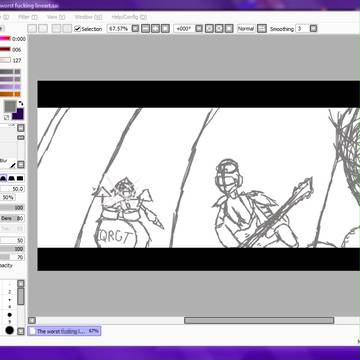Click the zoom in plus icon
The height and width of the screenshot is (360, 360).
155,29
